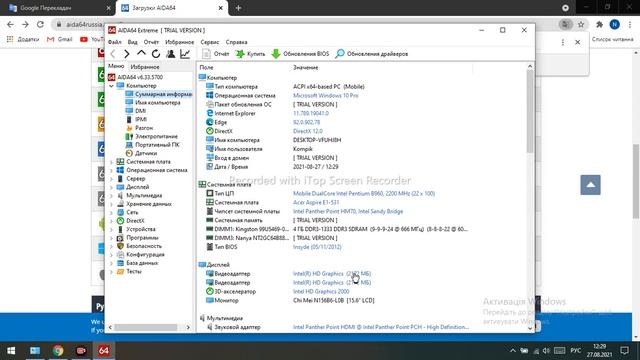The image size is (640, 360).
Task: Select Датчики tree item
Action: (141, 153)
